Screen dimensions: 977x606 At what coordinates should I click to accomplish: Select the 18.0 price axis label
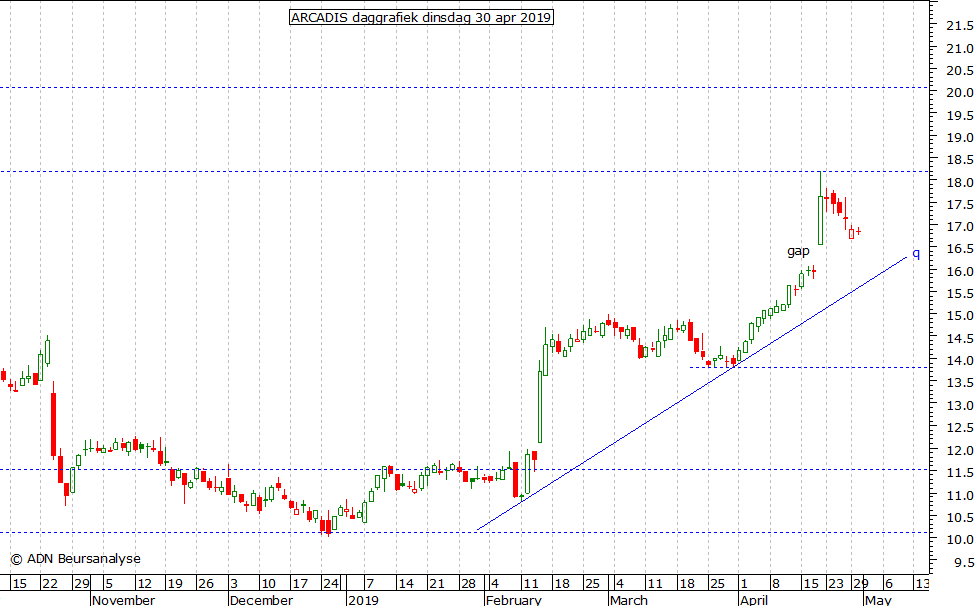960,182
